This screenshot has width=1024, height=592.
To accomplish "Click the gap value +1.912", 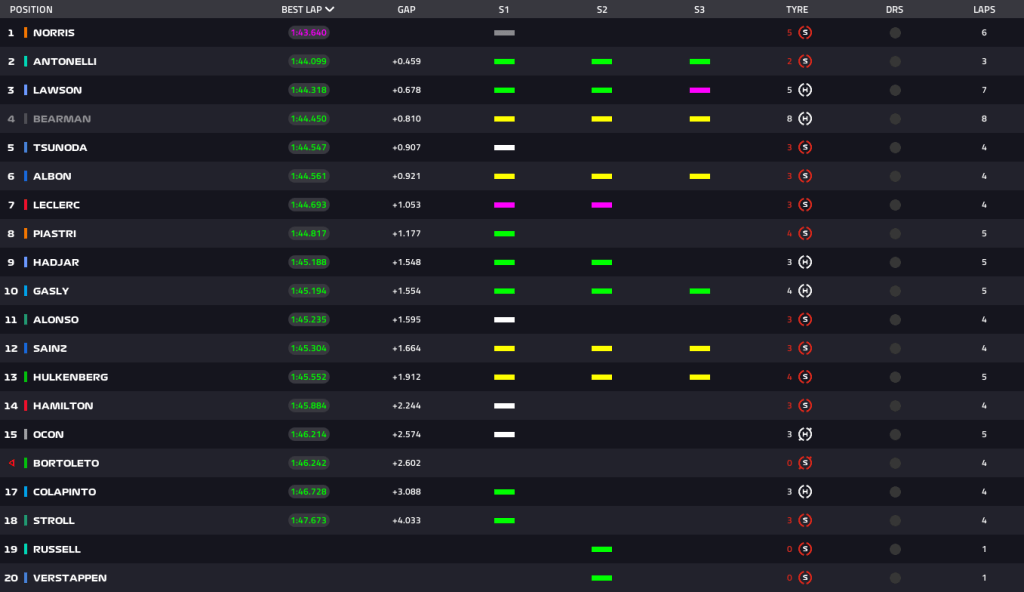I will point(406,377).
